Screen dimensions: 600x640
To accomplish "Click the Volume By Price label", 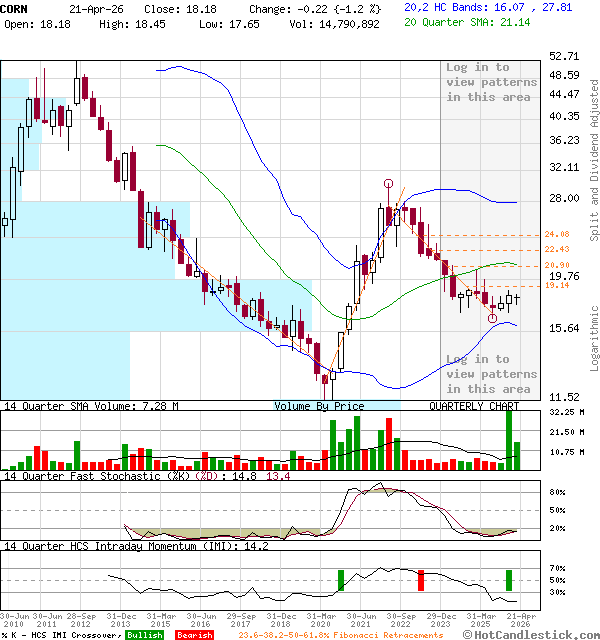I will coord(319,407).
